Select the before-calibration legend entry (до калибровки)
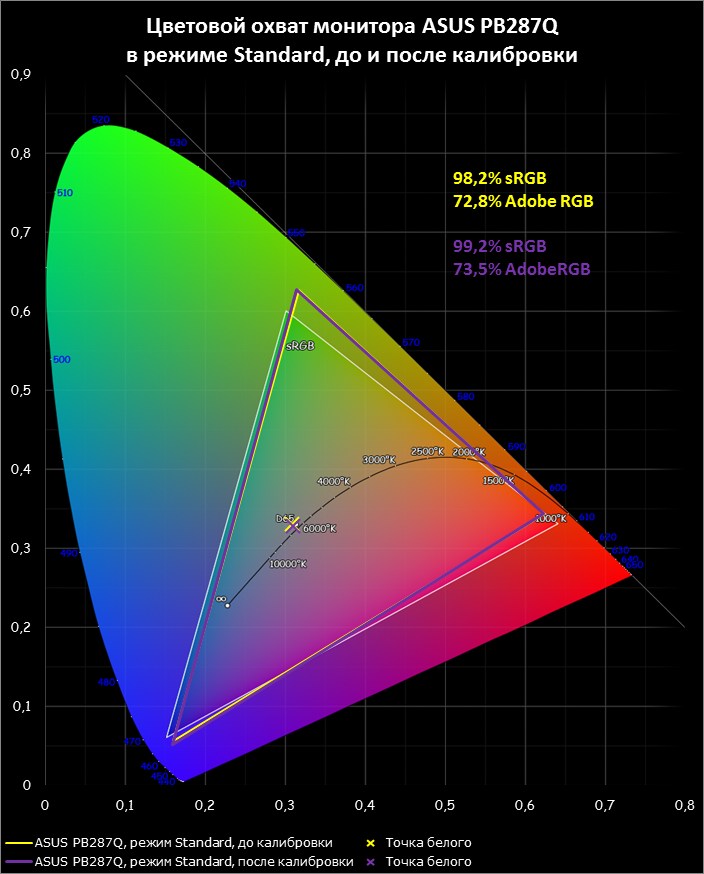The width and height of the screenshot is (704, 874). 183,842
